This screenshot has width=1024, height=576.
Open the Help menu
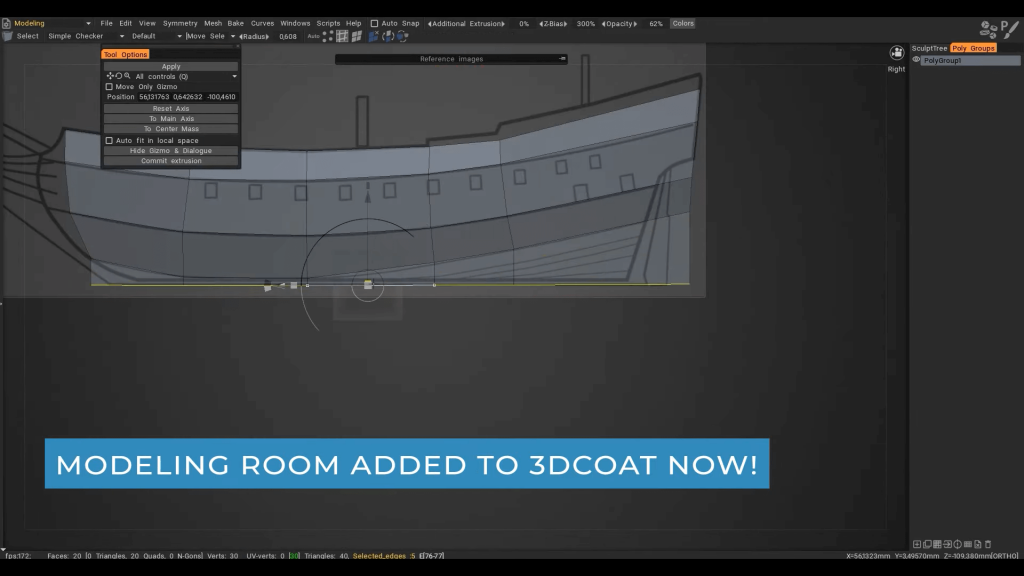pyautogui.click(x=353, y=24)
